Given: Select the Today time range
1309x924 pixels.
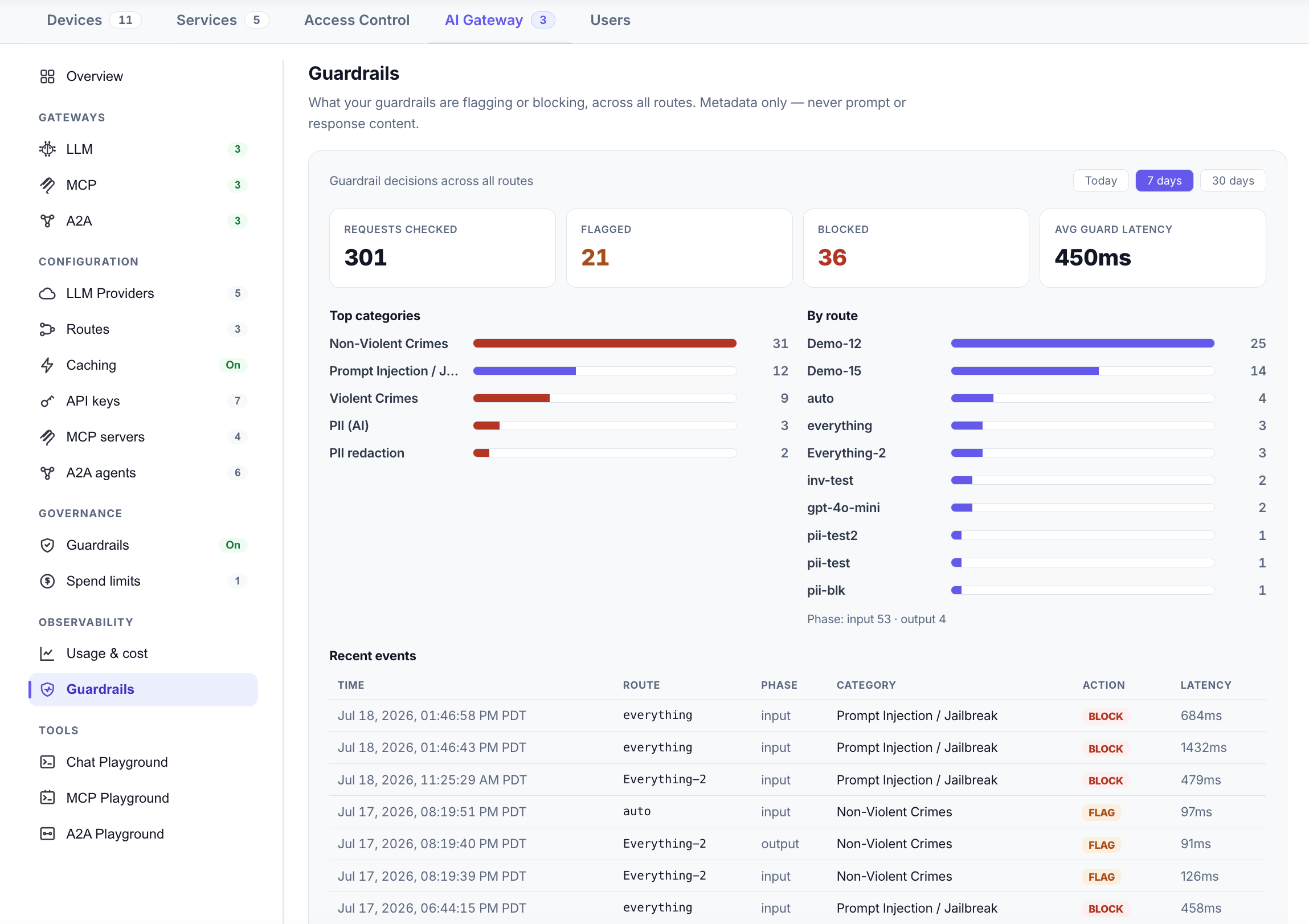Looking at the screenshot, I should click(x=1101, y=181).
